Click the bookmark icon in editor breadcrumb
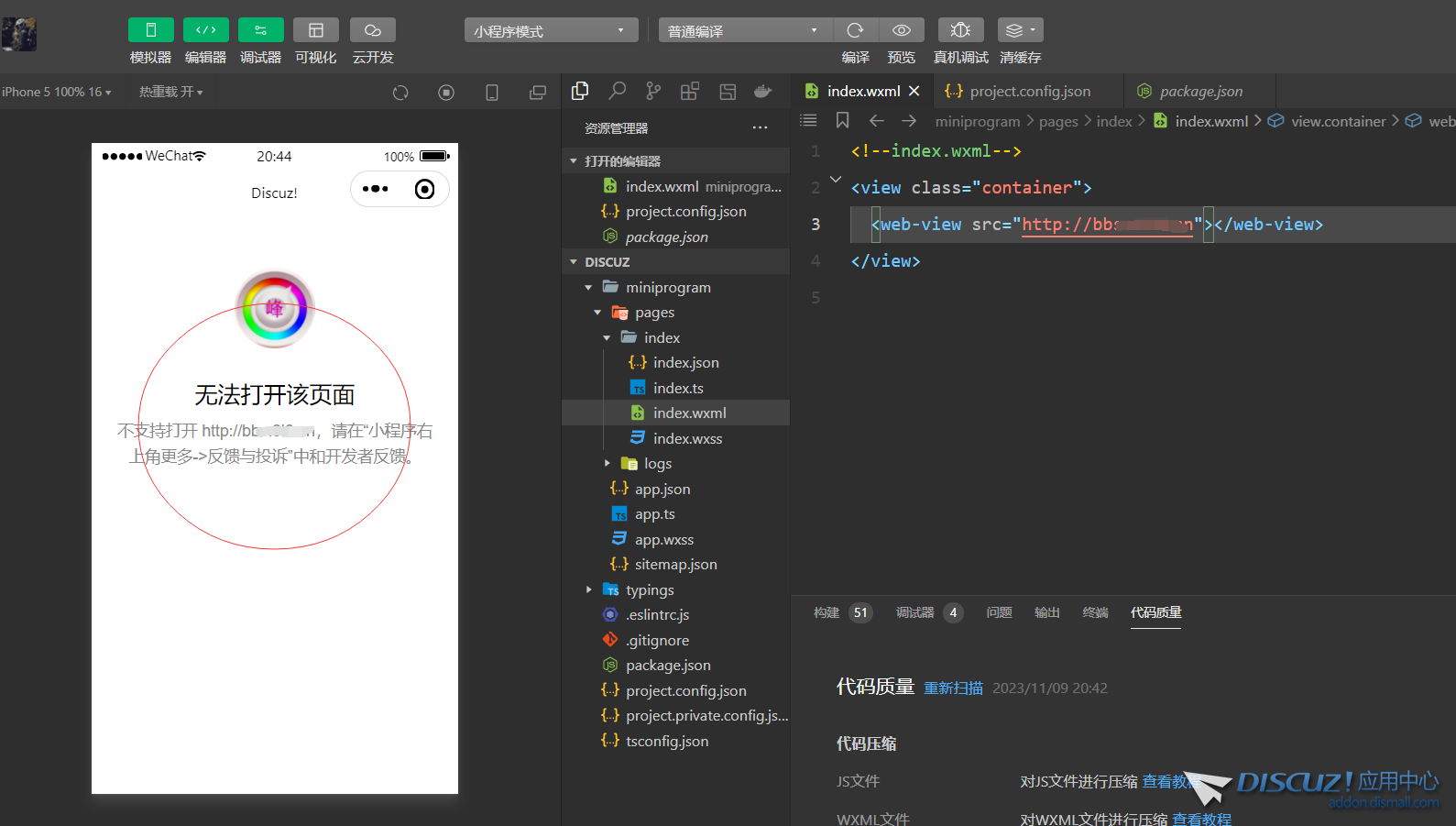 (x=842, y=121)
